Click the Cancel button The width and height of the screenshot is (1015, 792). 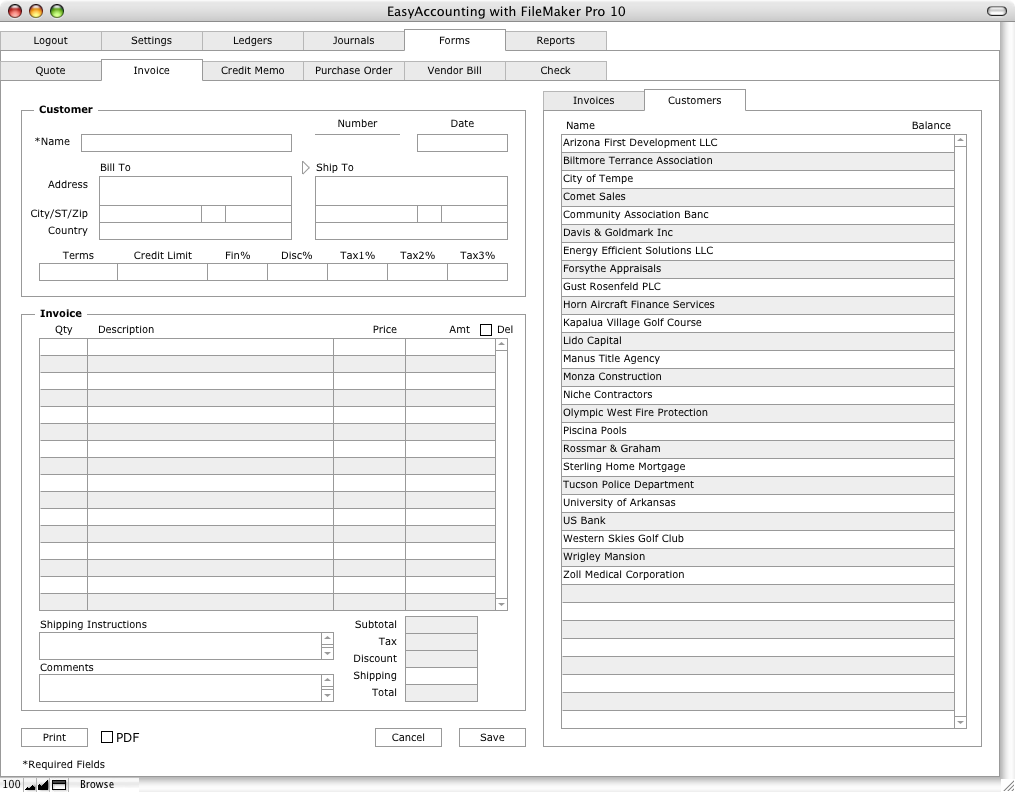click(x=408, y=737)
